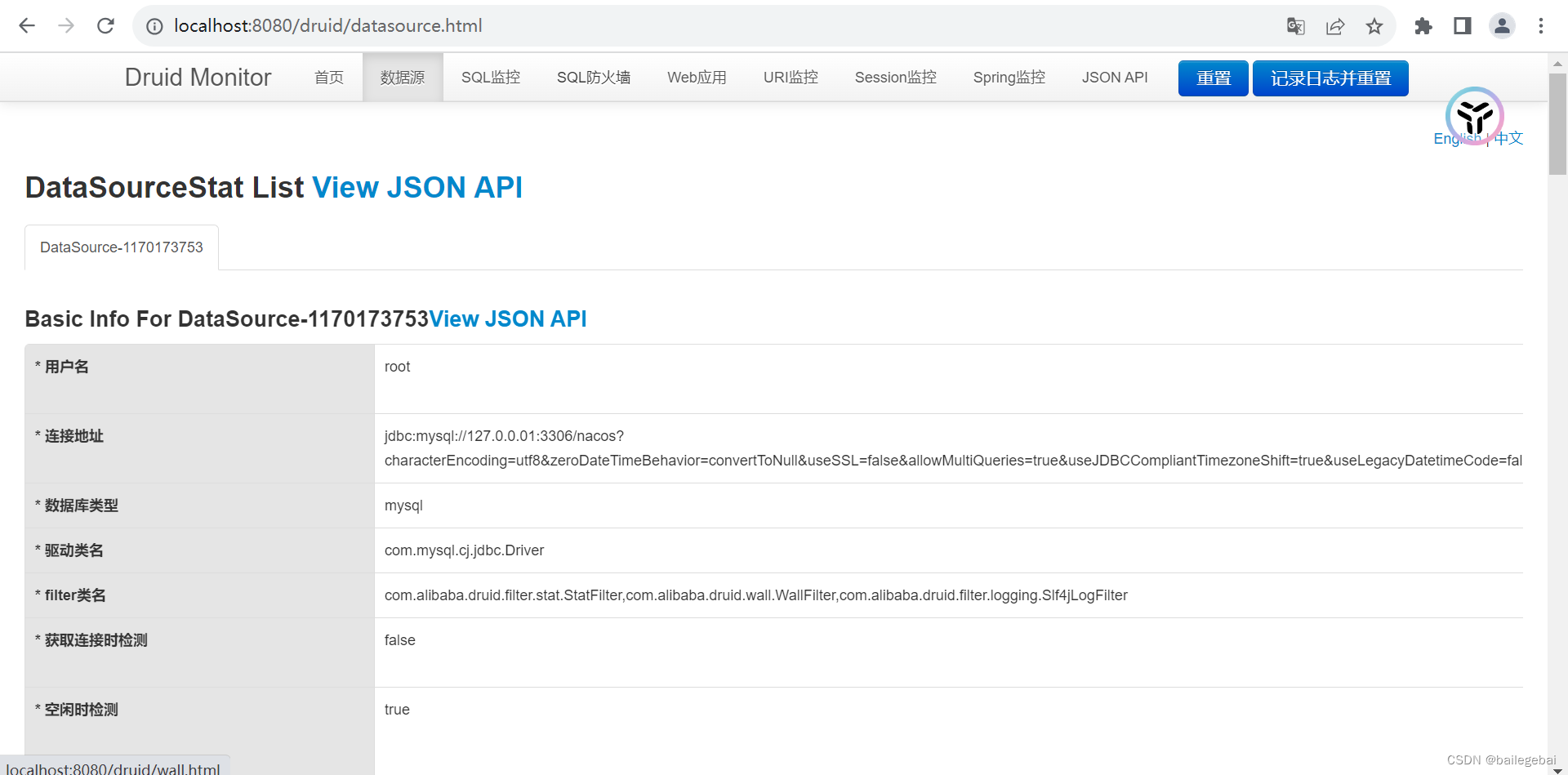
Task: Click the 记录日志并重置 button
Action: tap(1330, 78)
